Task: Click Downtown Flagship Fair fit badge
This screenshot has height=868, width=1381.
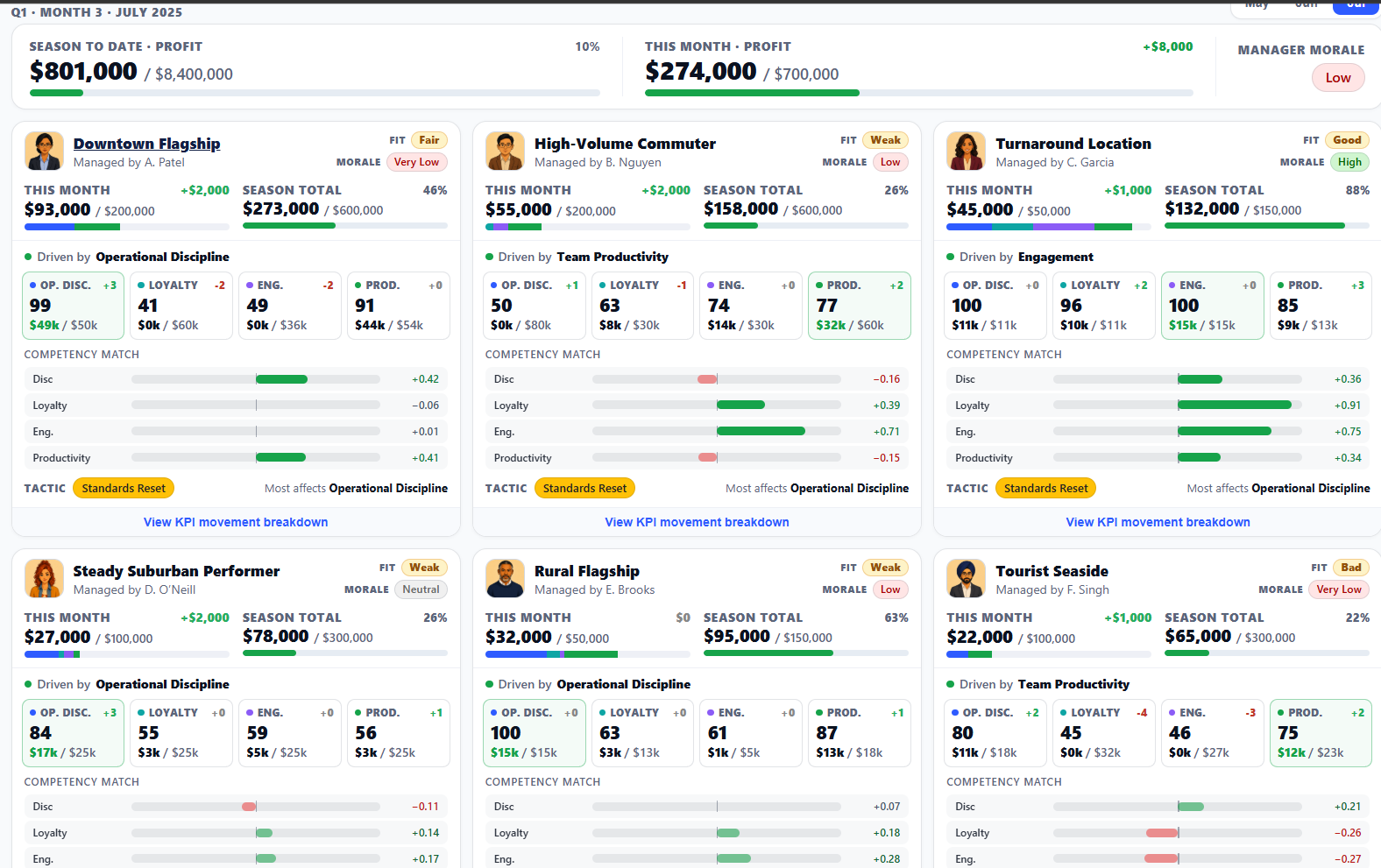Action: (x=429, y=140)
